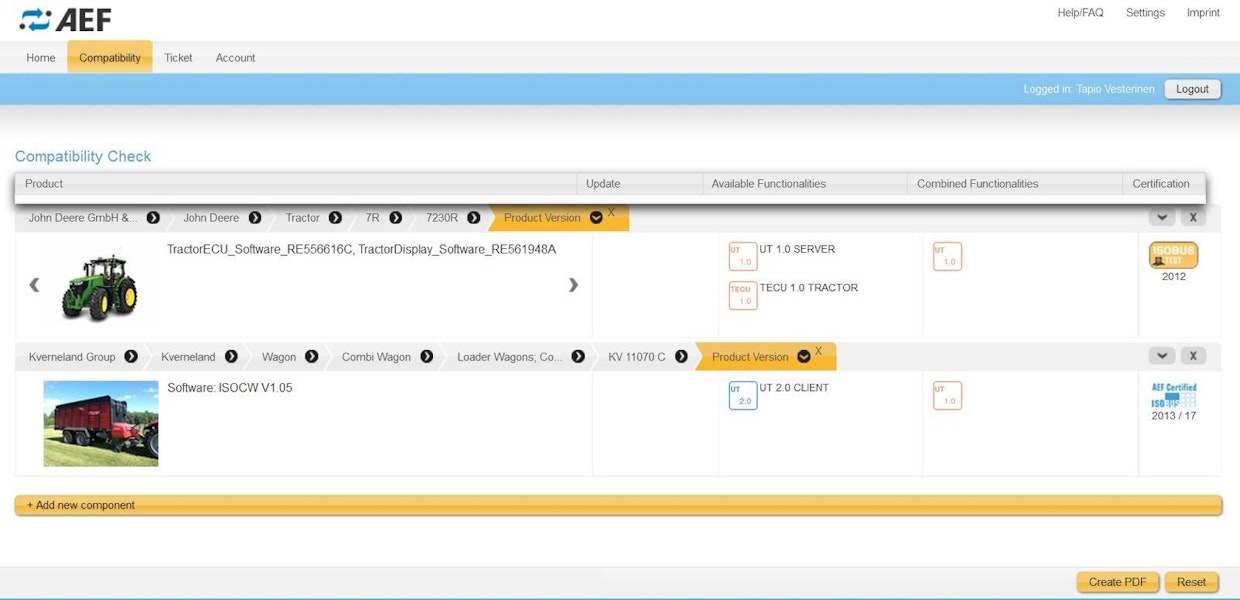Remove the Kverneland component row
Screen dimensions: 1240x600
point(1192,356)
